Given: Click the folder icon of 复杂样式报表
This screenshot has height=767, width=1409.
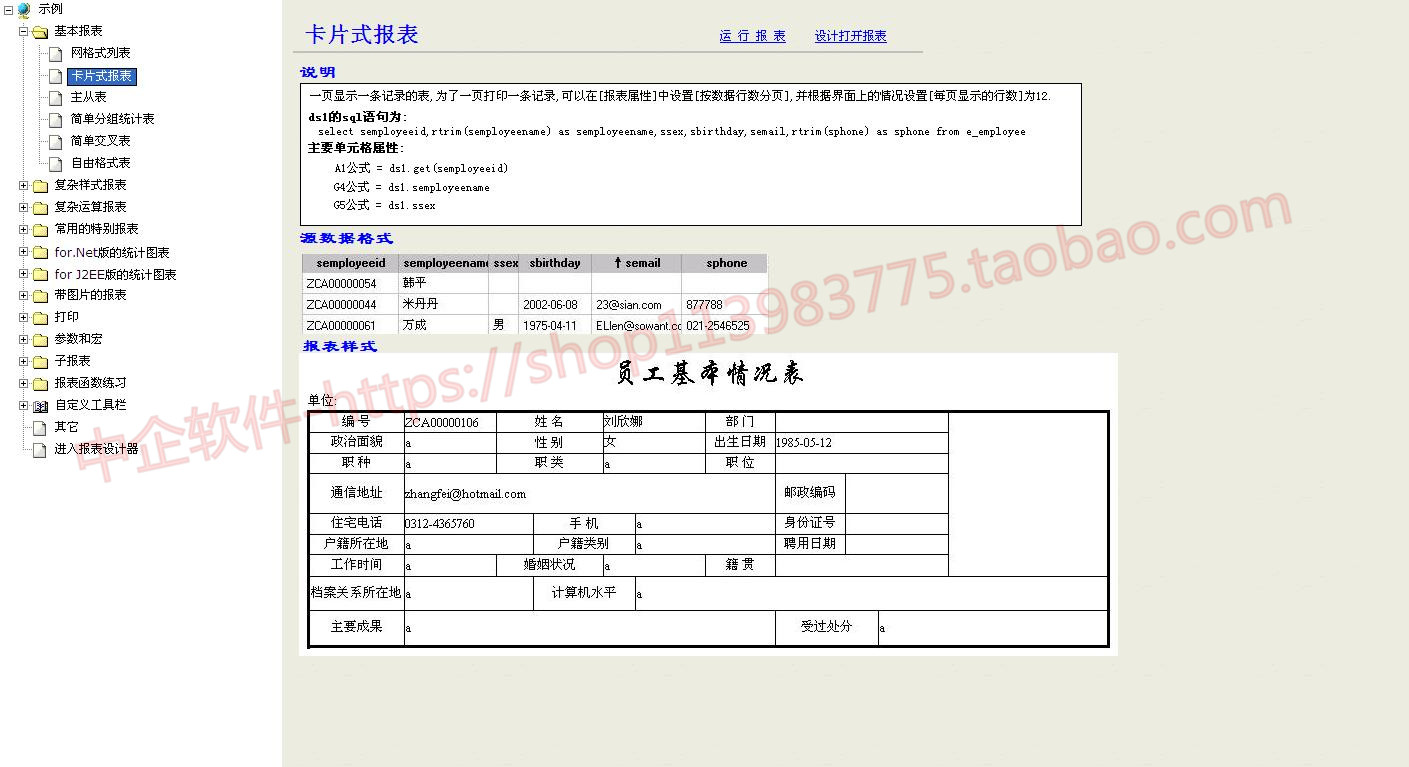Looking at the screenshot, I should (x=40, y=185).
